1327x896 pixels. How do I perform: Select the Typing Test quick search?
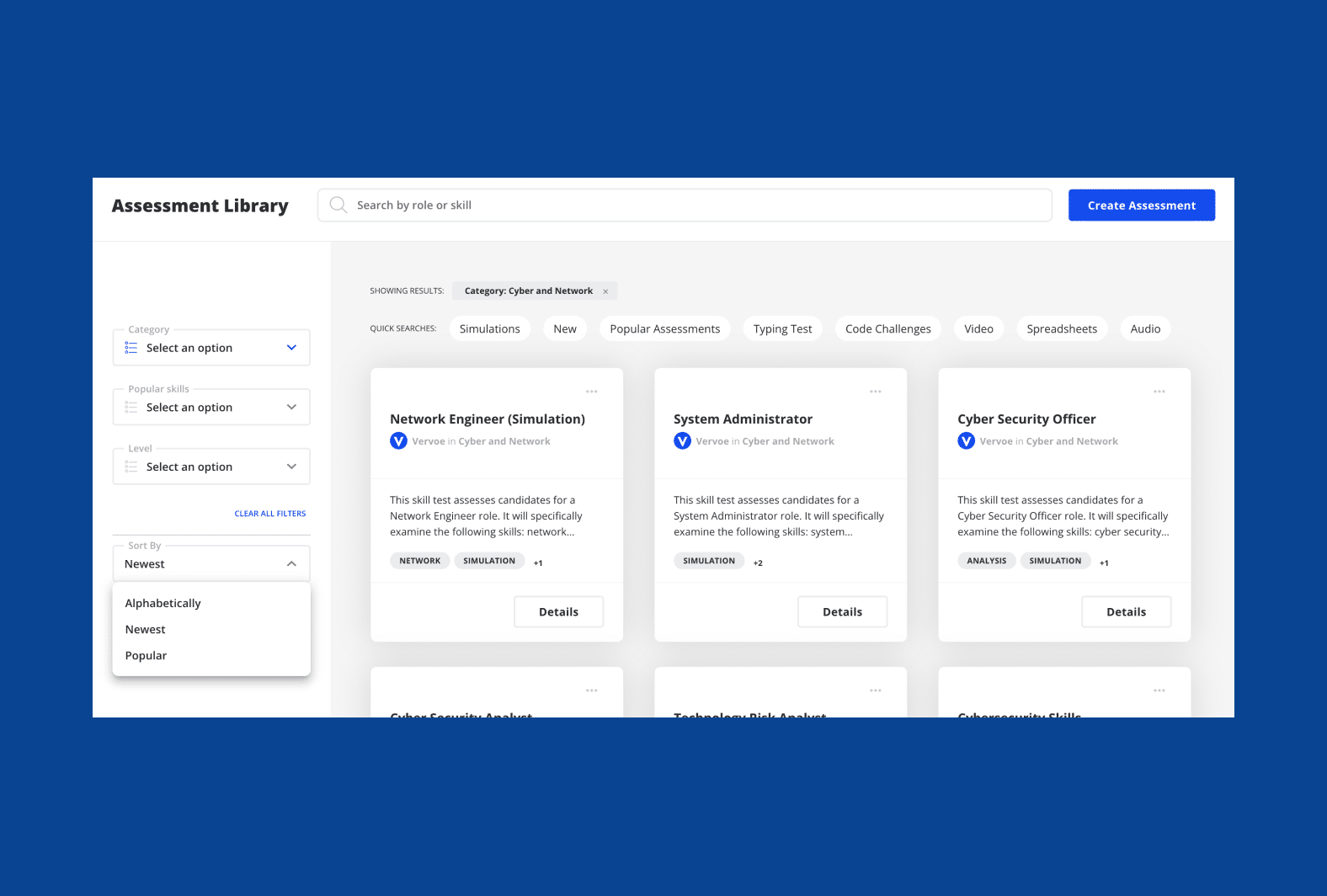point(783,329)
